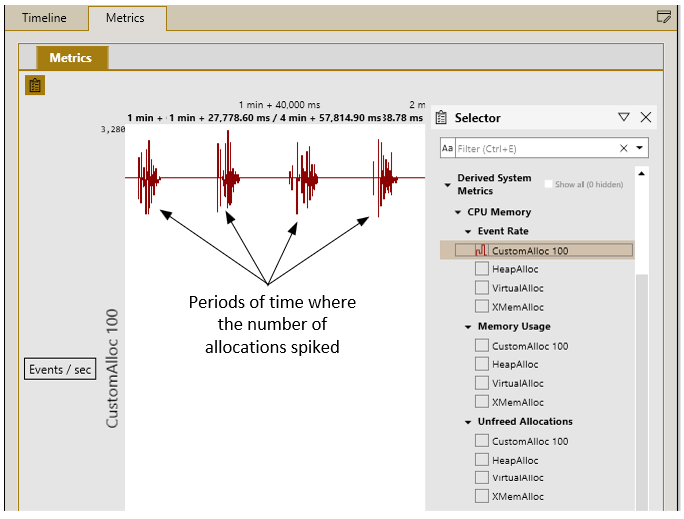
Task: Click the clipboard selector icon below Metrics
Action: click(35, 85)
